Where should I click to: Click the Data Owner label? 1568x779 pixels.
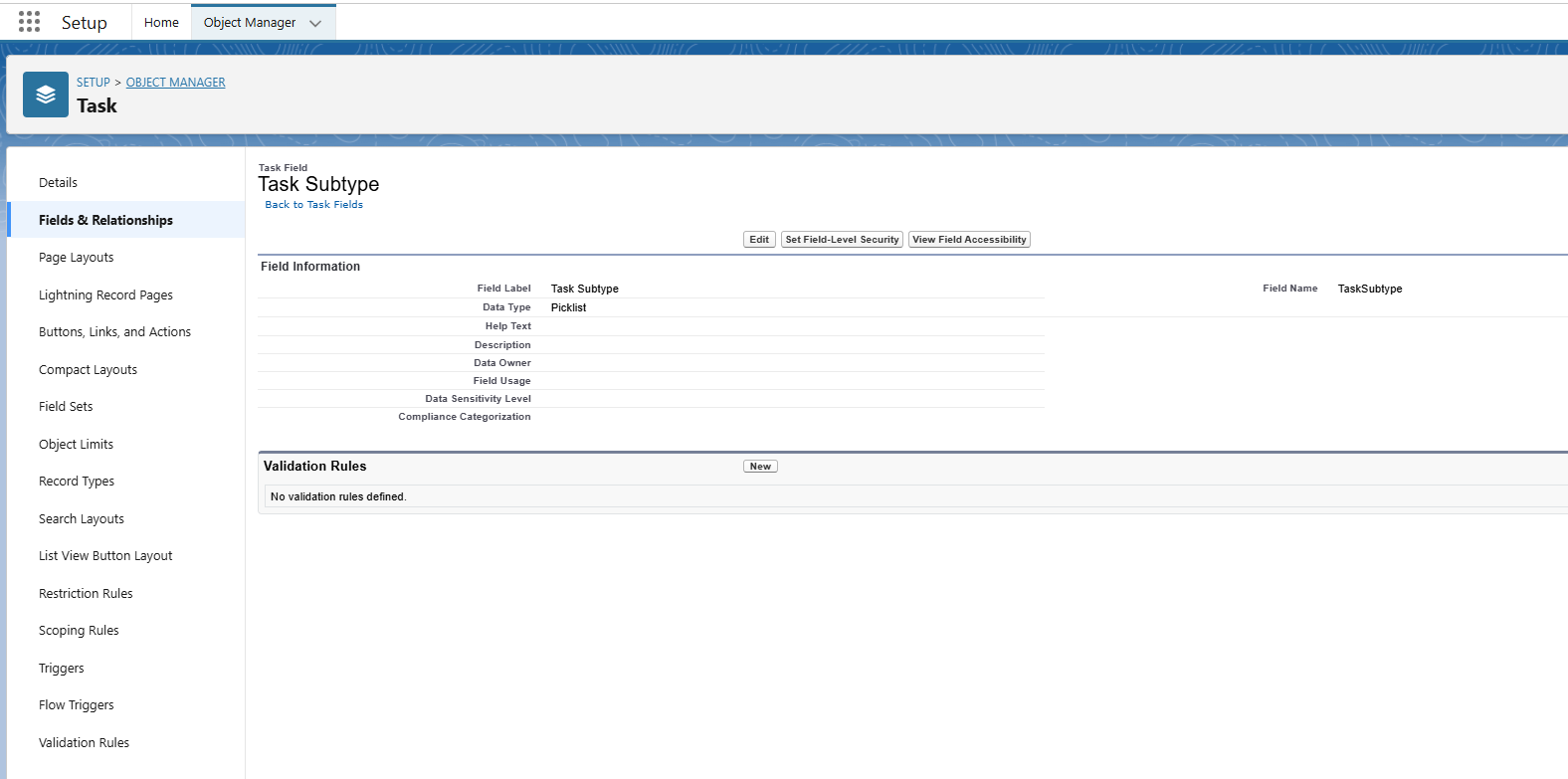coord(501,363)
